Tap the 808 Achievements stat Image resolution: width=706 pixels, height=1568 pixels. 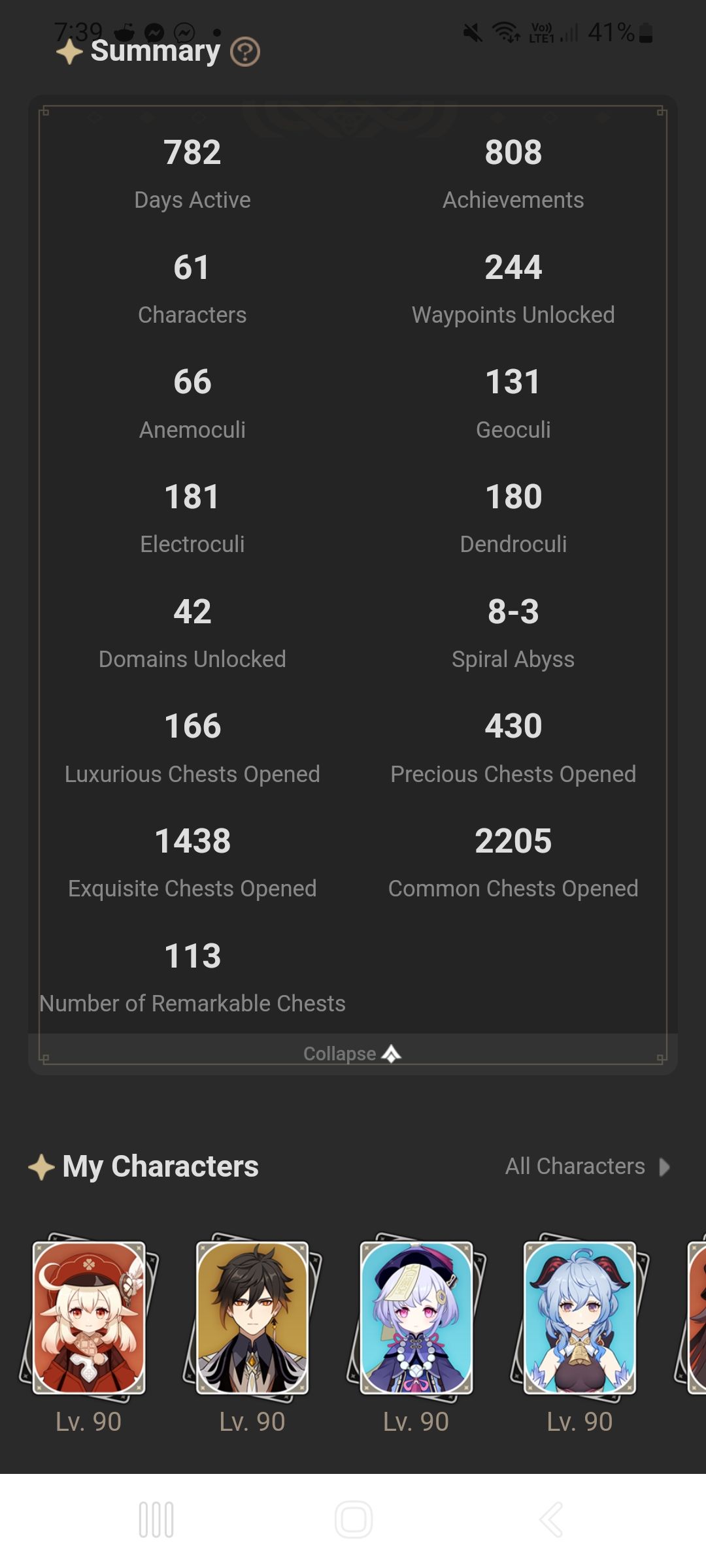pyautogui.click(x=513, y=171)
